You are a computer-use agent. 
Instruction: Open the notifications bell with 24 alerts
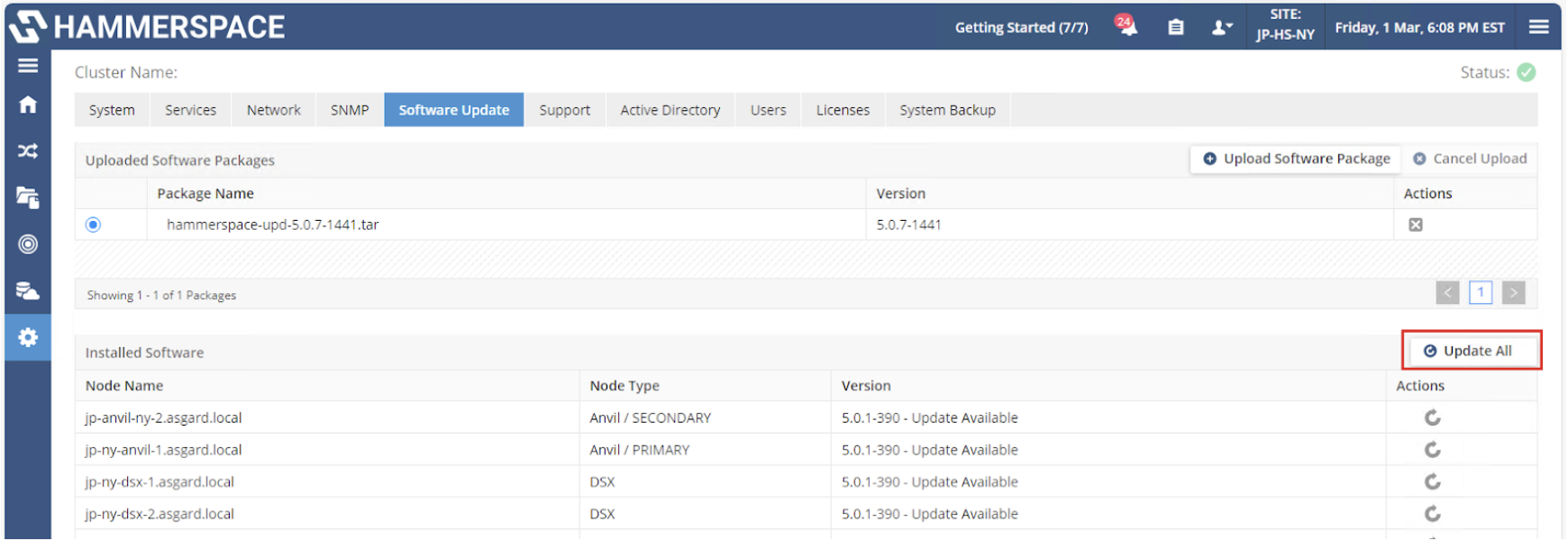click(x=1126, y=26)
